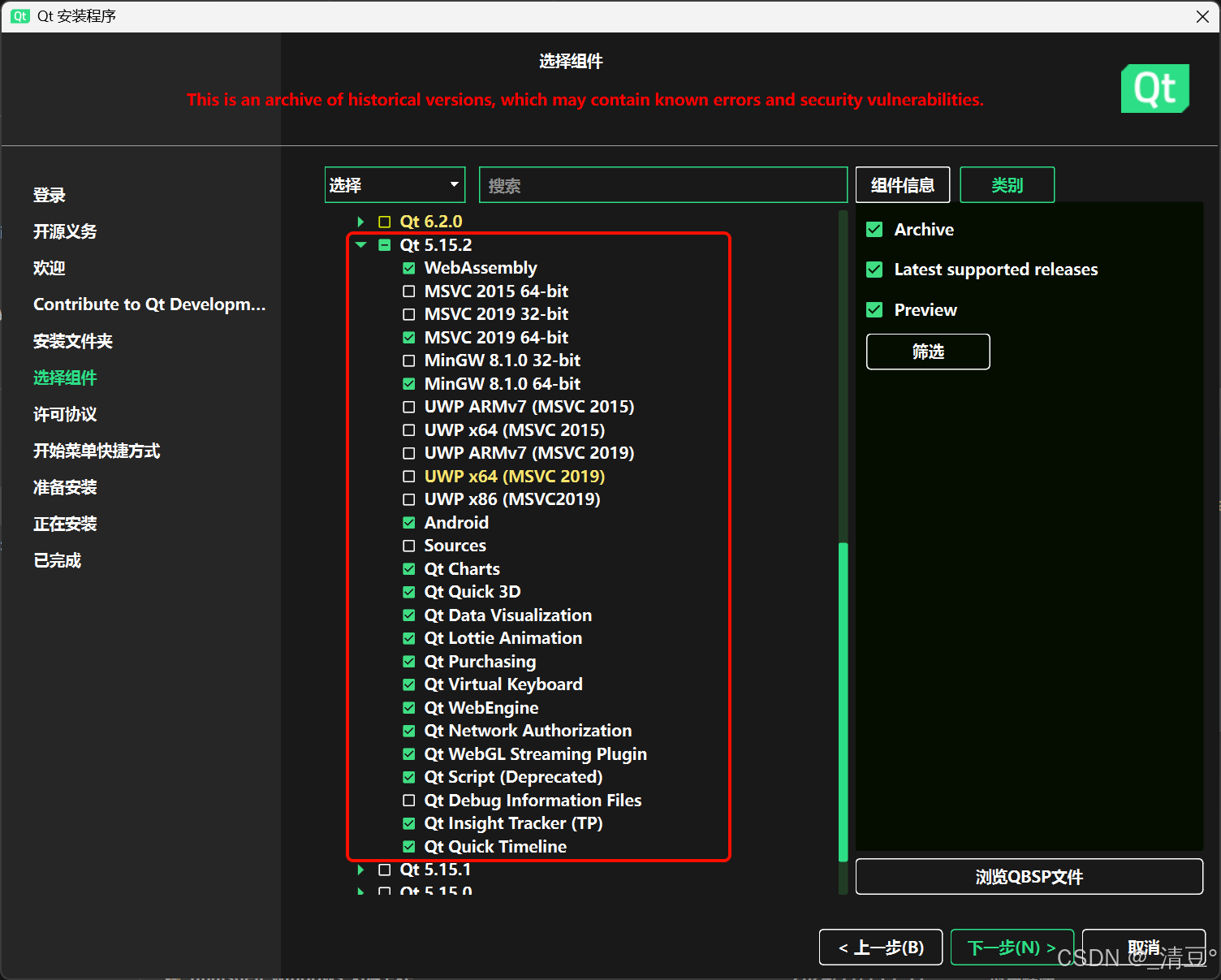Check MSVC 2015 64-bit checkbox
This screenshot has width=1221, height=980.
(409, 291)
